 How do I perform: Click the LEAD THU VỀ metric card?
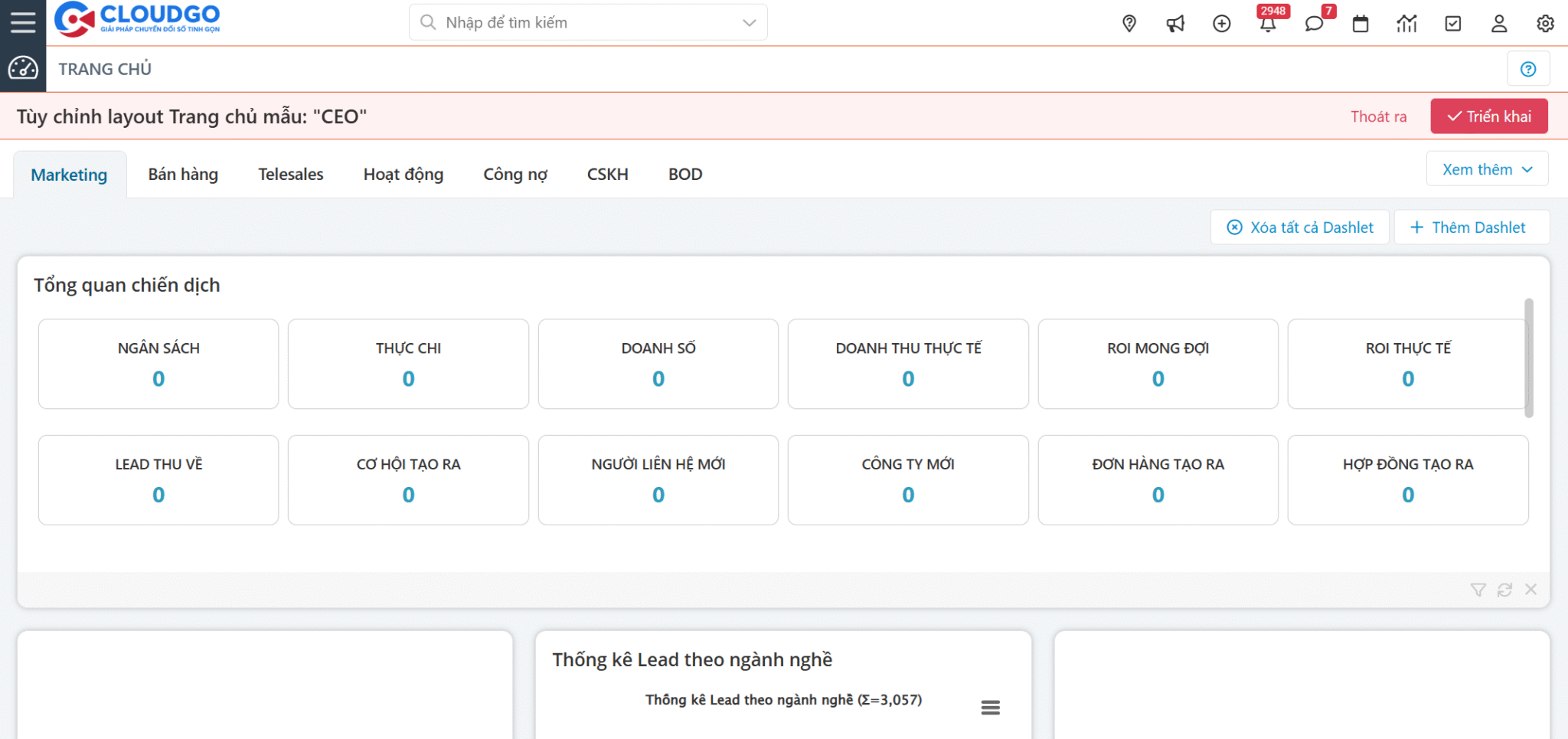coord(158,480)
